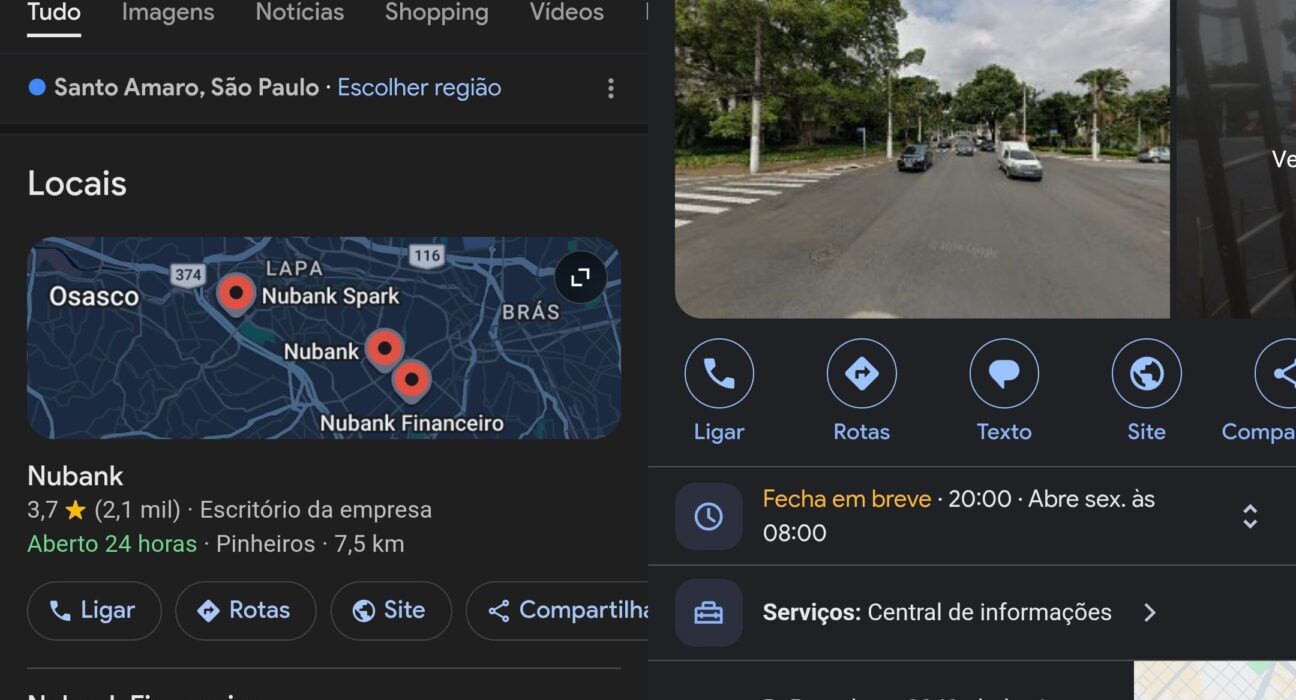Switch to the Imagens tab
The width and height of the screenshot is (1296, 700).
point(168,13)
